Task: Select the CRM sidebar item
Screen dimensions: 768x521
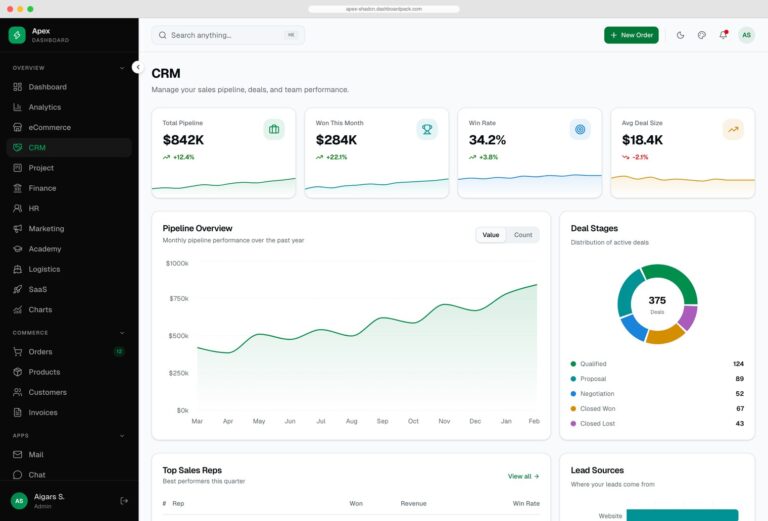Action: pyautogui.click(x=69, y=147)
